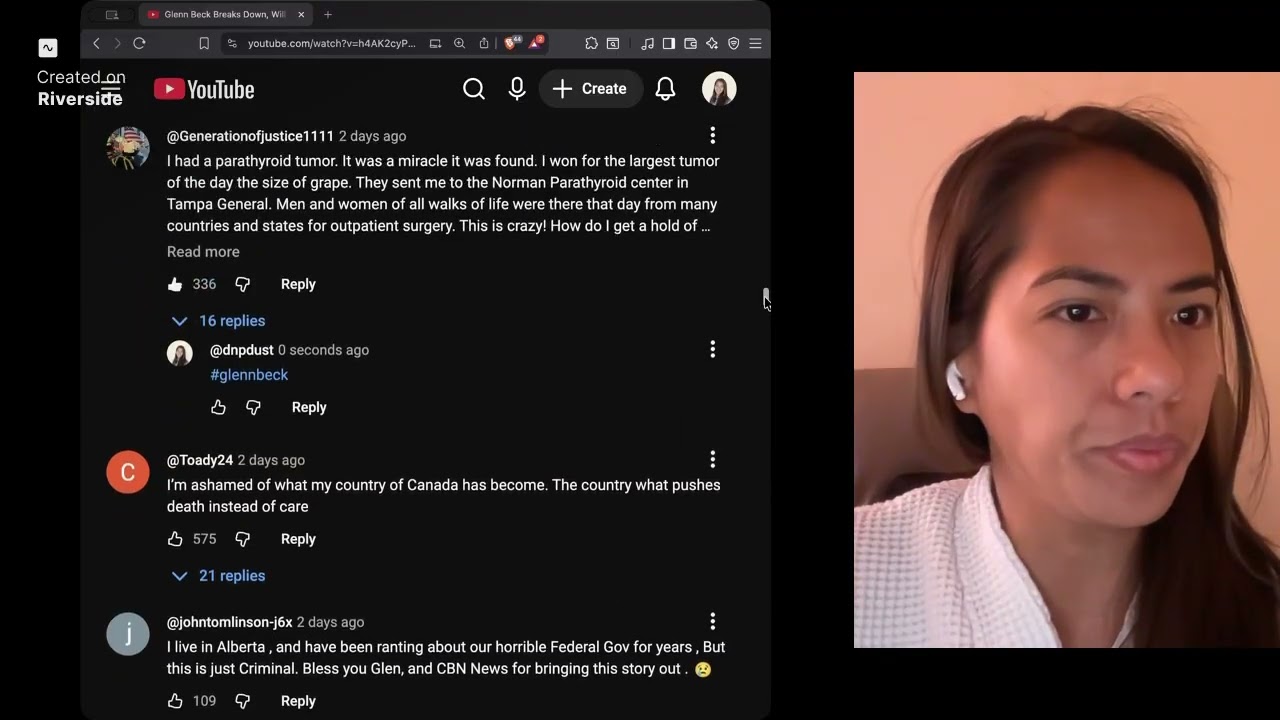This screenshot has height=720, width=1280.
Task: Dislike the johntomlinson-j6x Alberta comment
Action: pos(242,701)
